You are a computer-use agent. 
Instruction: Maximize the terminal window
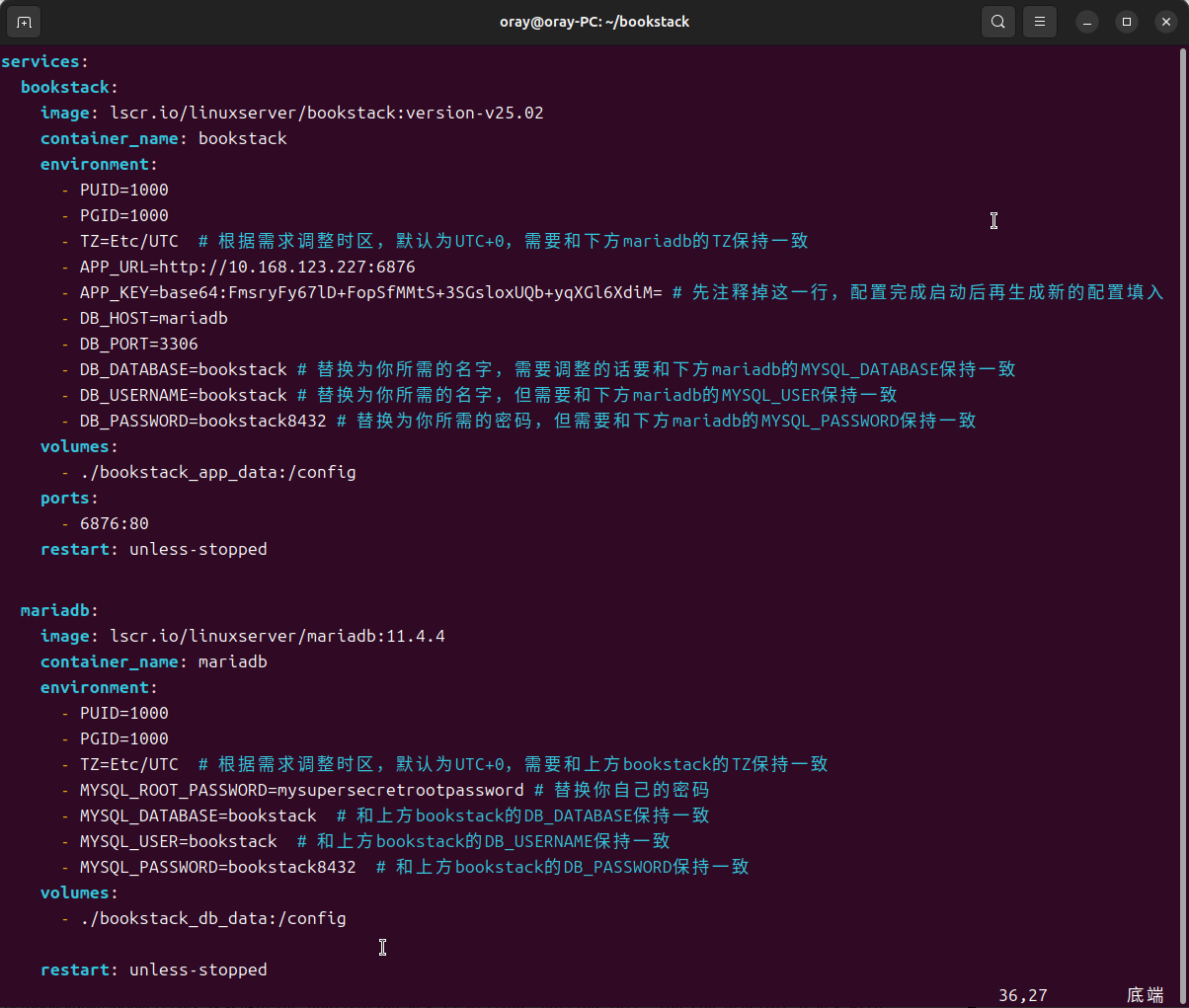(x=1127, y=22)
